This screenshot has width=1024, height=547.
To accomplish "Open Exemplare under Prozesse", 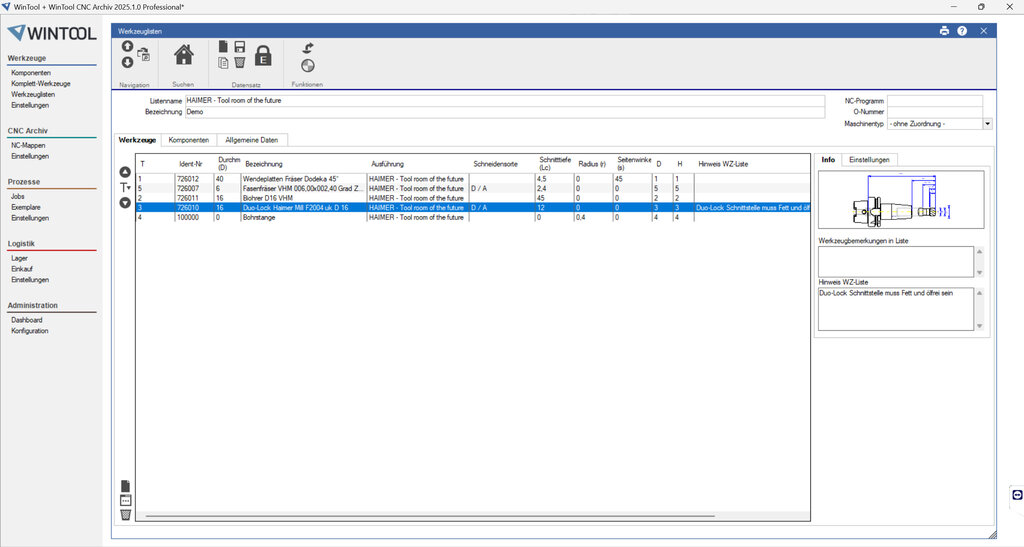I will pyautogui.click(x=25, y=207).
